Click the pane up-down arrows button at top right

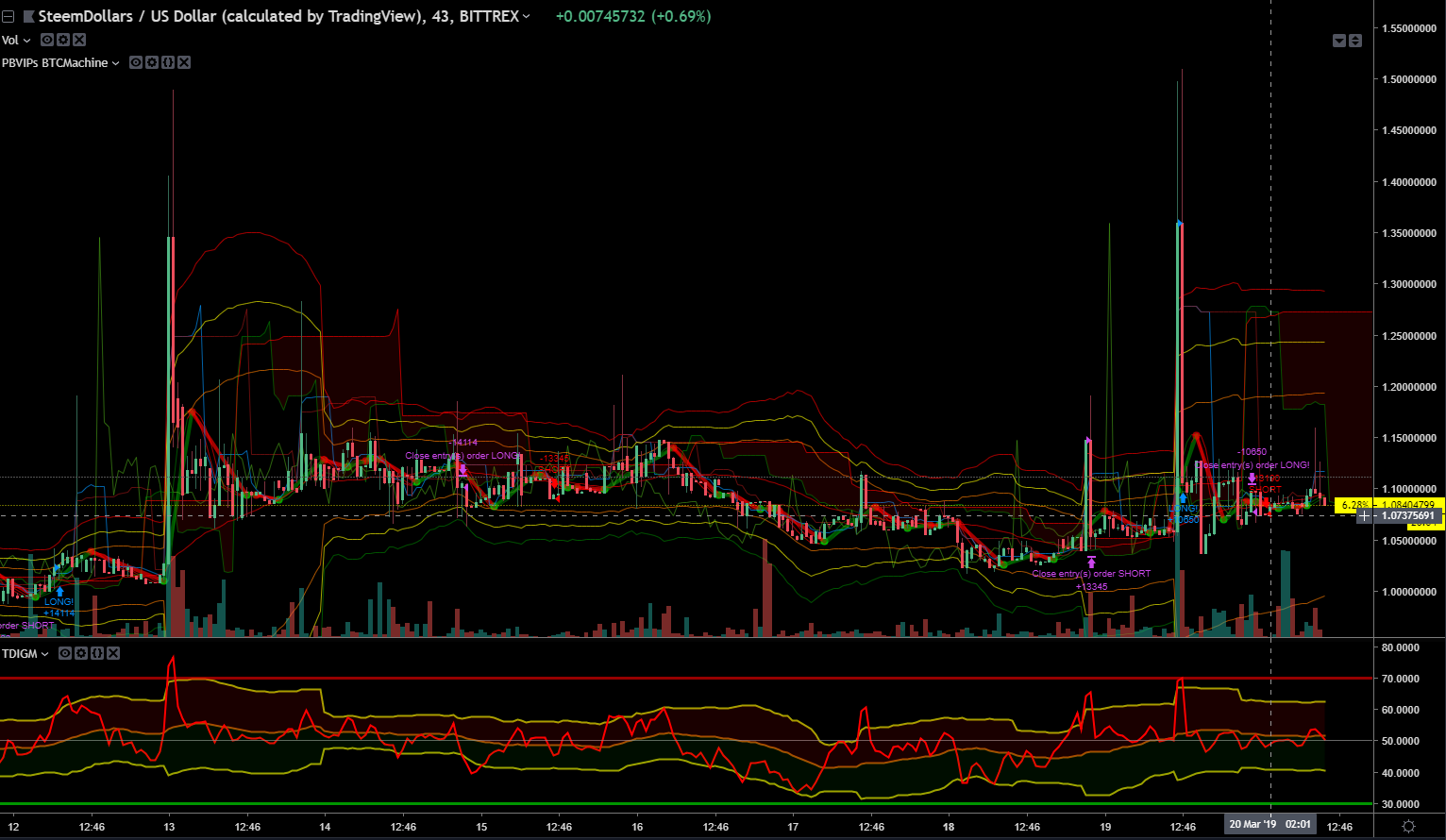pos(1355,41)
